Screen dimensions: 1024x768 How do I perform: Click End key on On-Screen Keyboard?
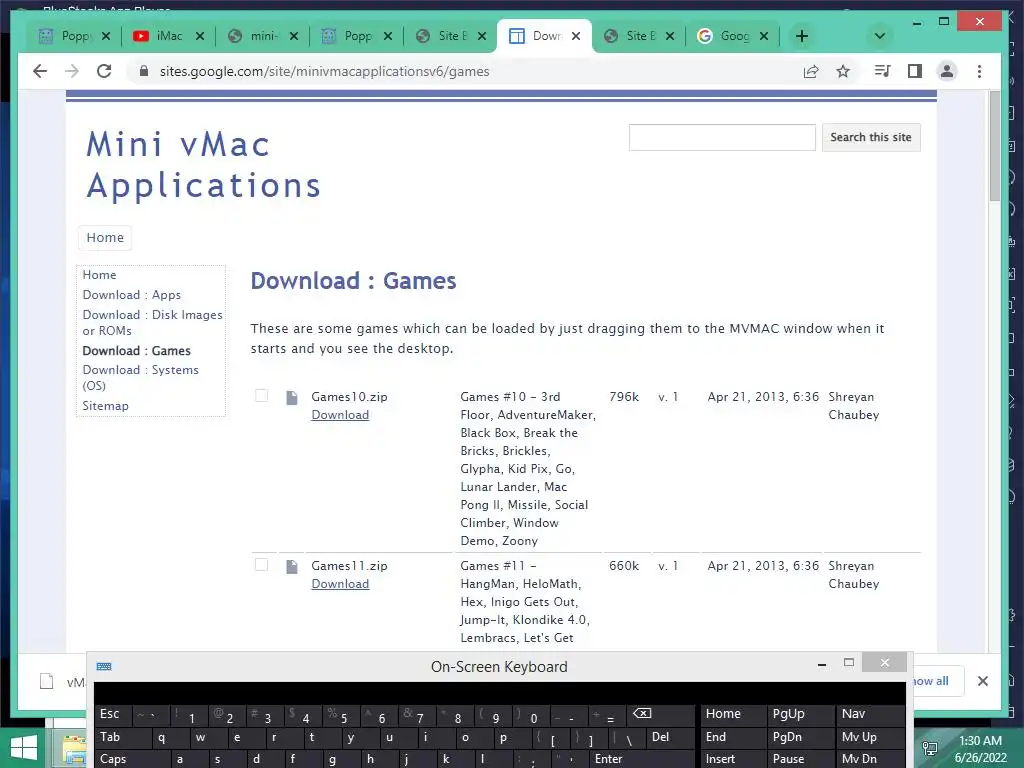(733, 737)
